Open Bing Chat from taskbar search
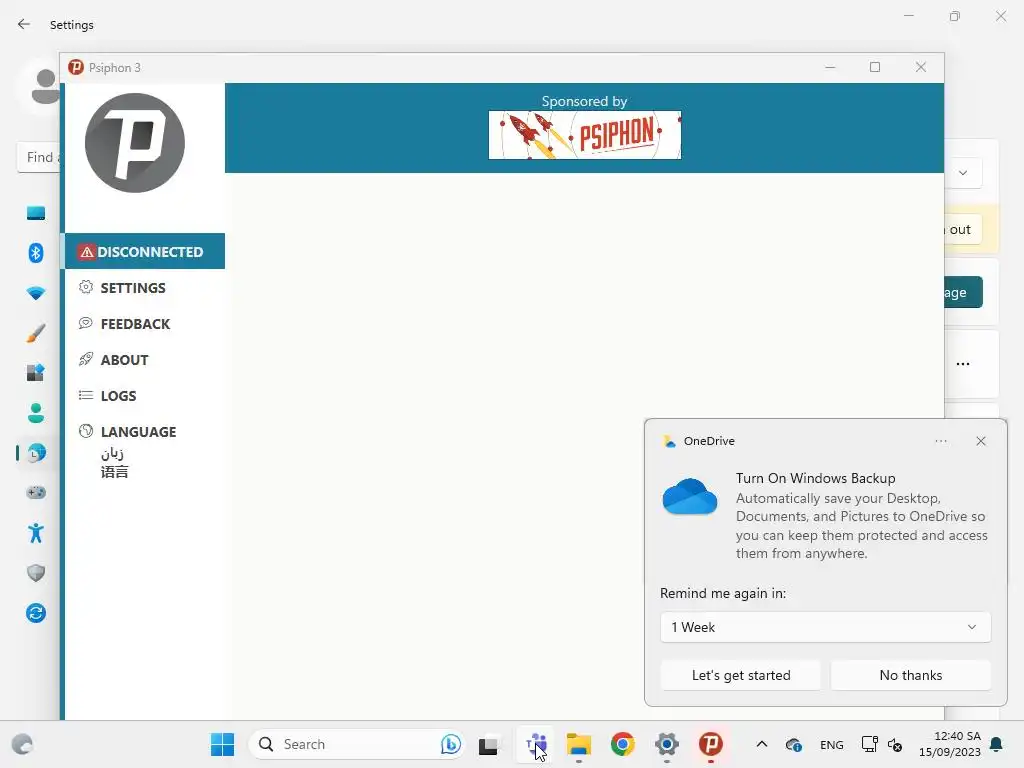 coord(451,744)
